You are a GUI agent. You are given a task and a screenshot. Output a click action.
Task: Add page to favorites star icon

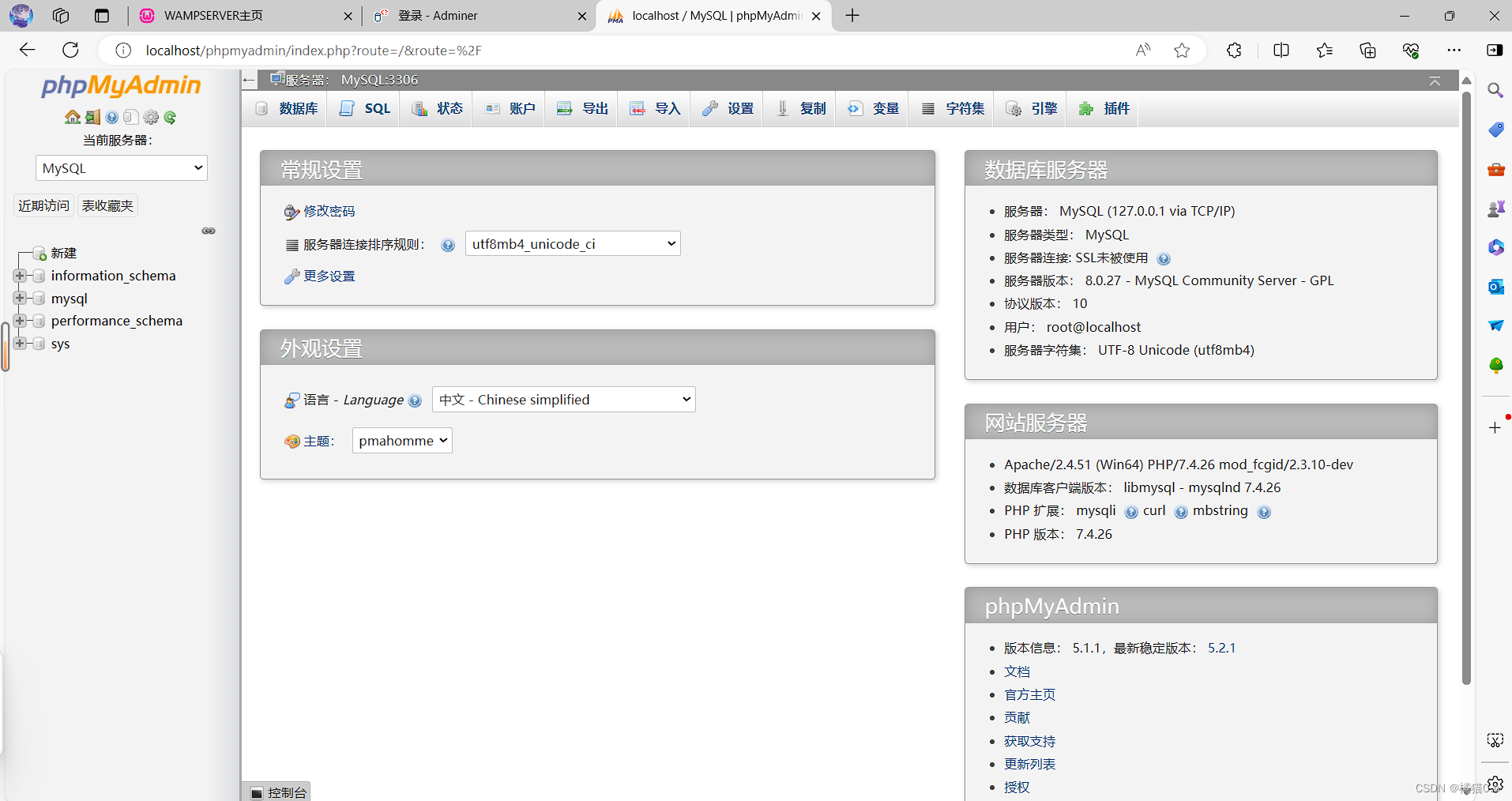[x=1182, y=51]
